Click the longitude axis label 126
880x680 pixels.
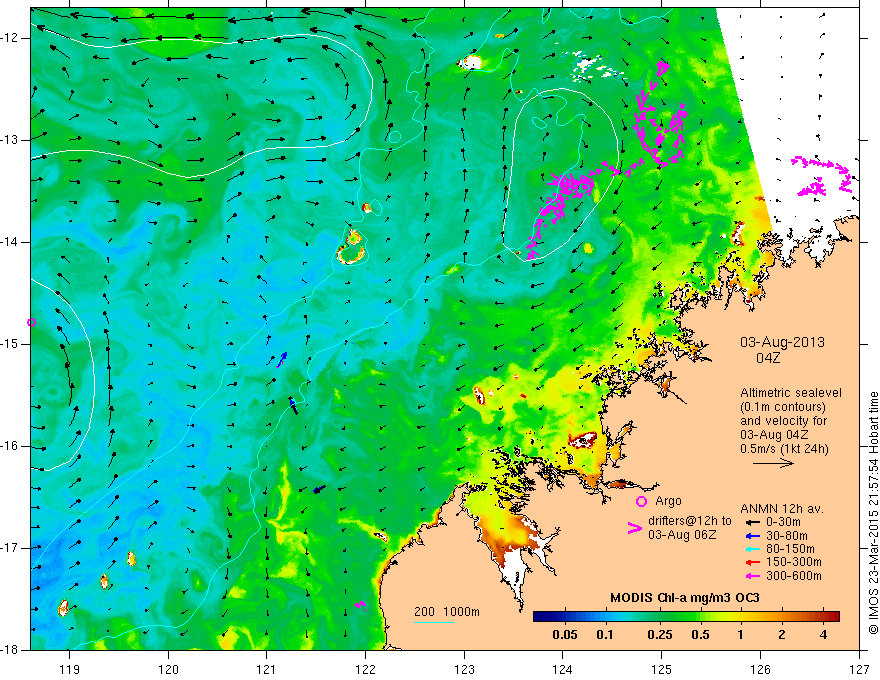(760, 669)
